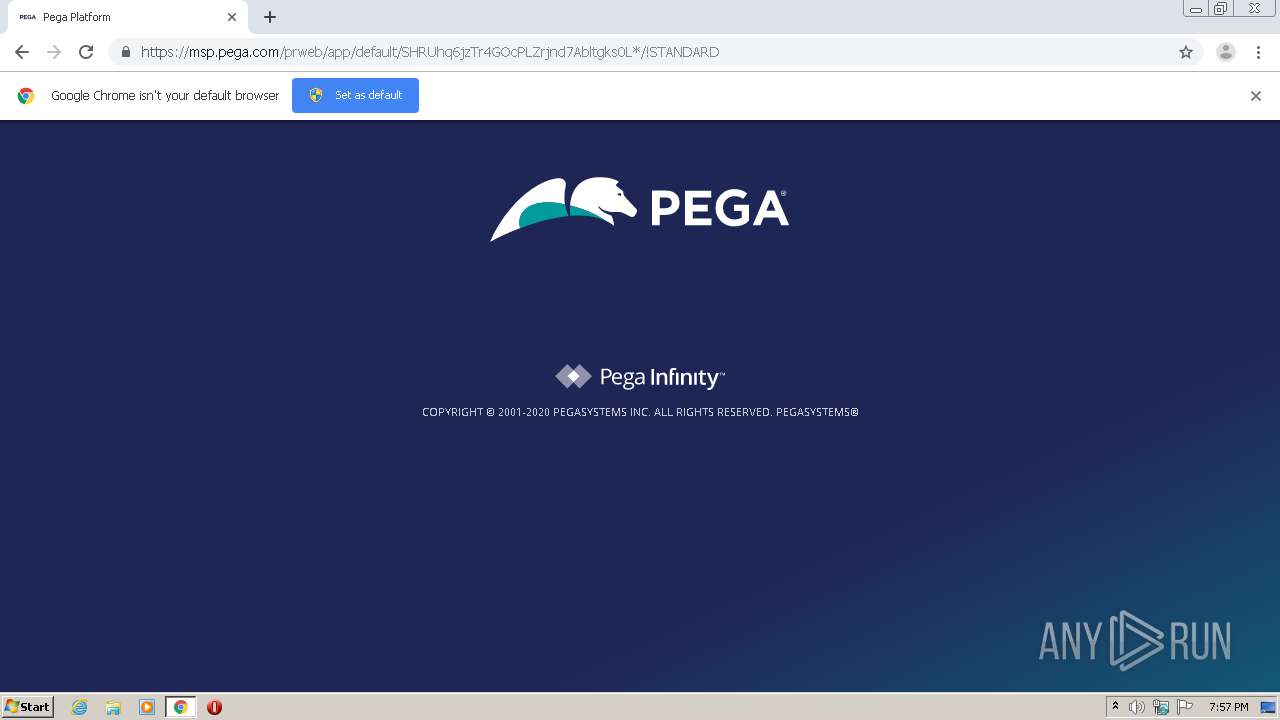Go back to the previous page
1280x720 pixels.
coord(22,52)
